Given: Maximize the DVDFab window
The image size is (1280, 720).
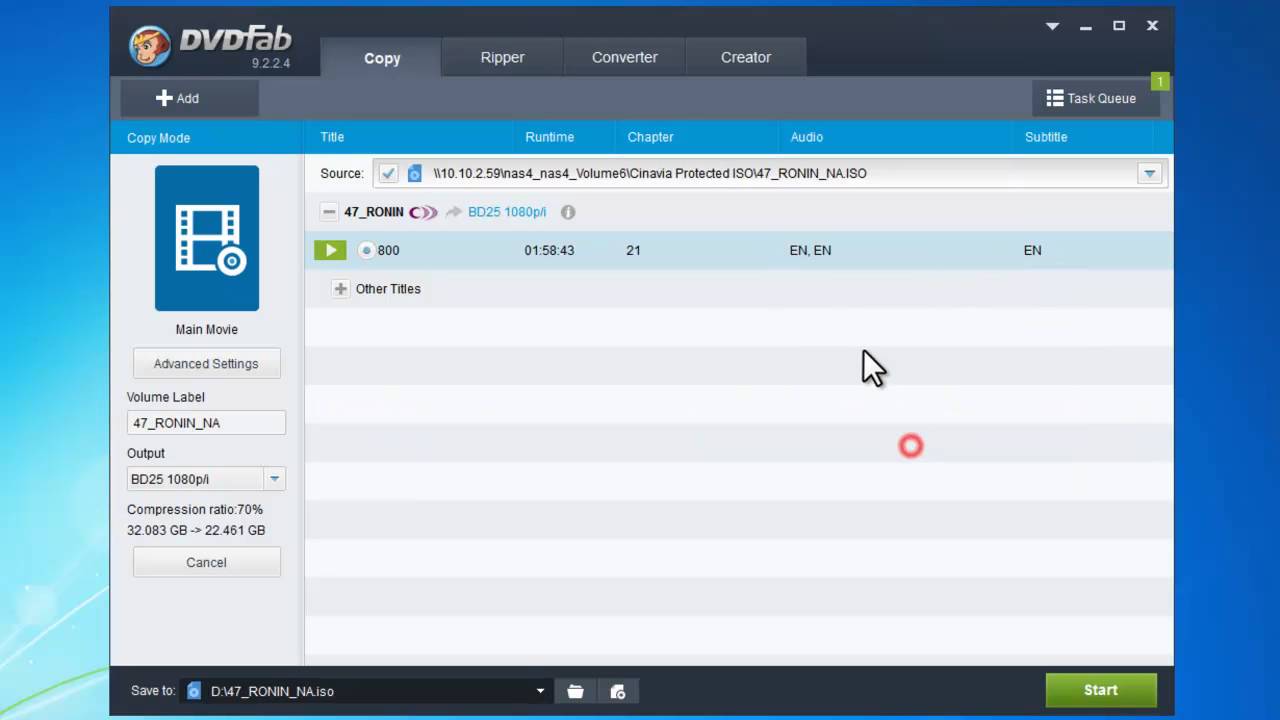Looking at the screenshot, I should coord(1119,26).
